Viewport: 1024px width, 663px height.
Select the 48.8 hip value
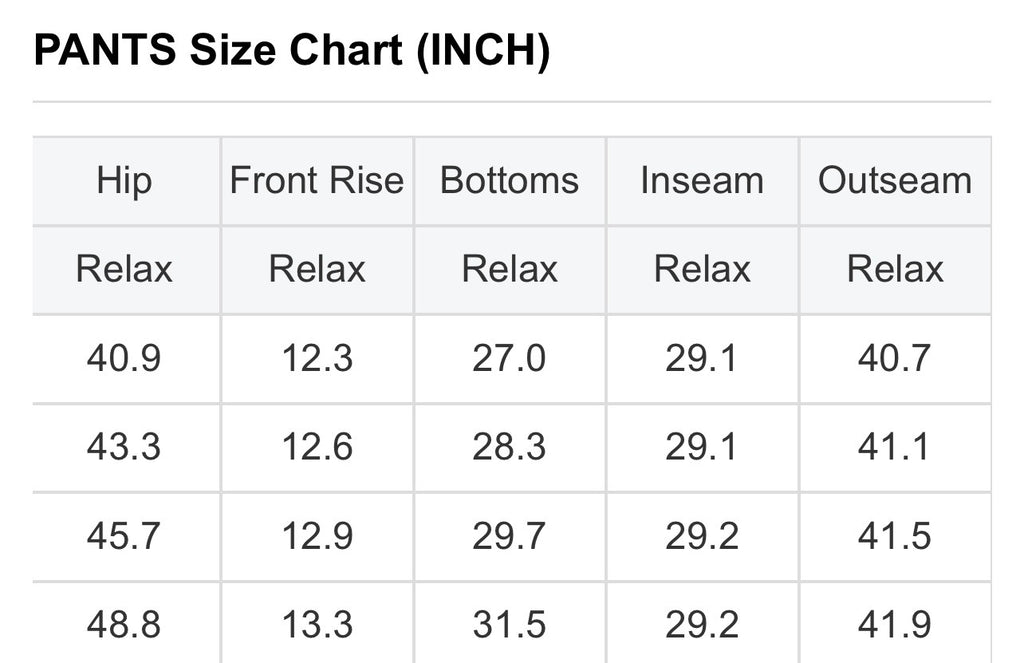pos(124,625)
